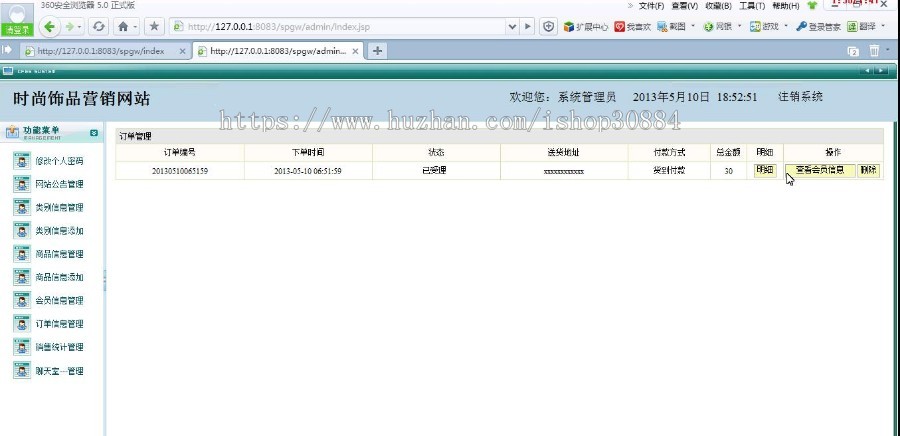This screenshot has width=900, height=436.
Task: Open 聊天室—管理 in sidebar
Action: [x=59, y=371]
